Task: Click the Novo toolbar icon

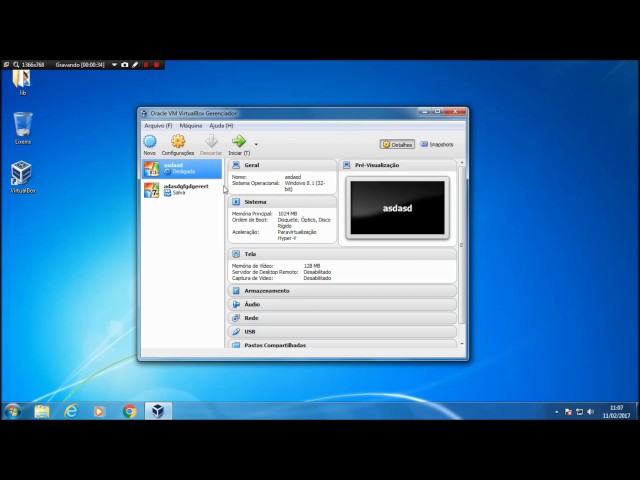Action: [x=150, y=142]
